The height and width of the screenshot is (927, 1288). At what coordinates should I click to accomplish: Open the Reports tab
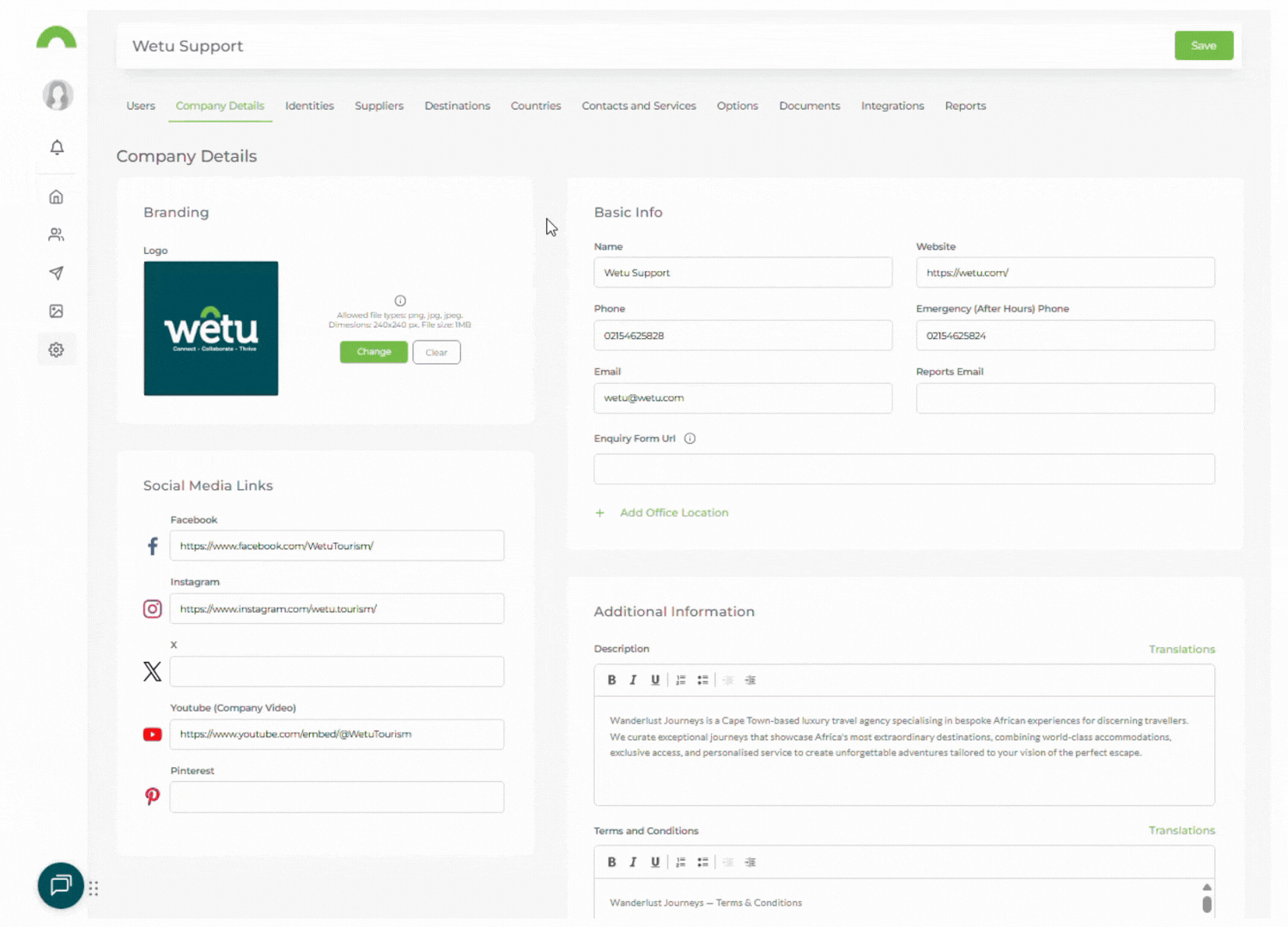[x=965, y=106]
